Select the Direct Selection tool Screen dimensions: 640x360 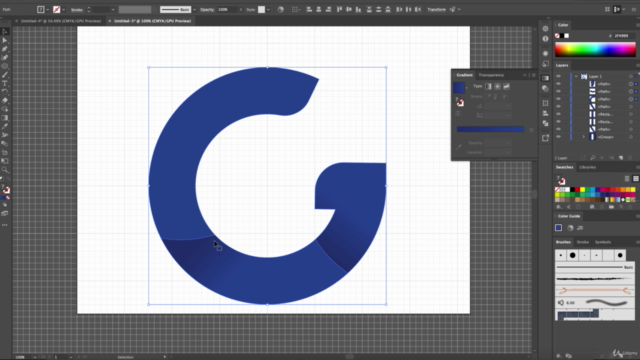(x=5, y=40)
